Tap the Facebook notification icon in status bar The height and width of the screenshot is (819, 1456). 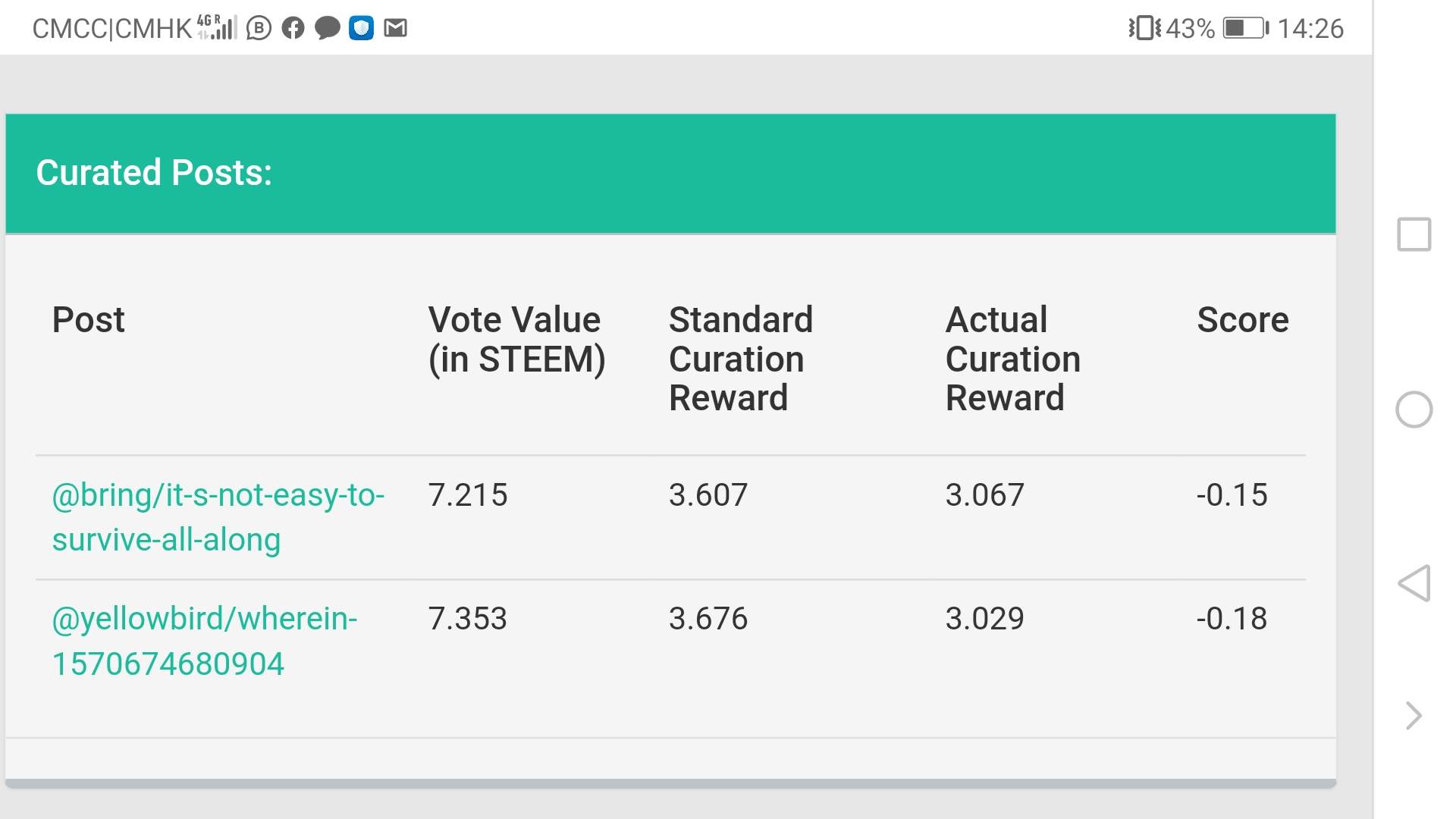coord(293,29)
